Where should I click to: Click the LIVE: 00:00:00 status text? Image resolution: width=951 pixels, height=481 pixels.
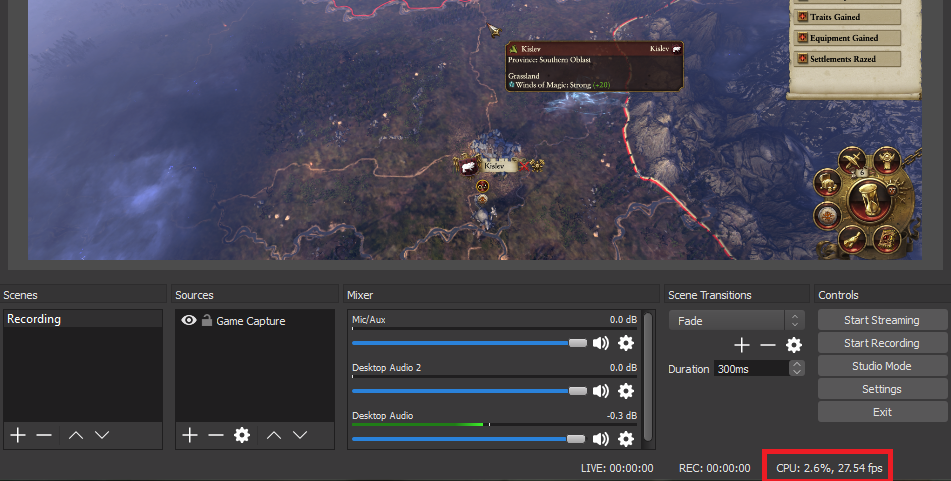point(617,468)
